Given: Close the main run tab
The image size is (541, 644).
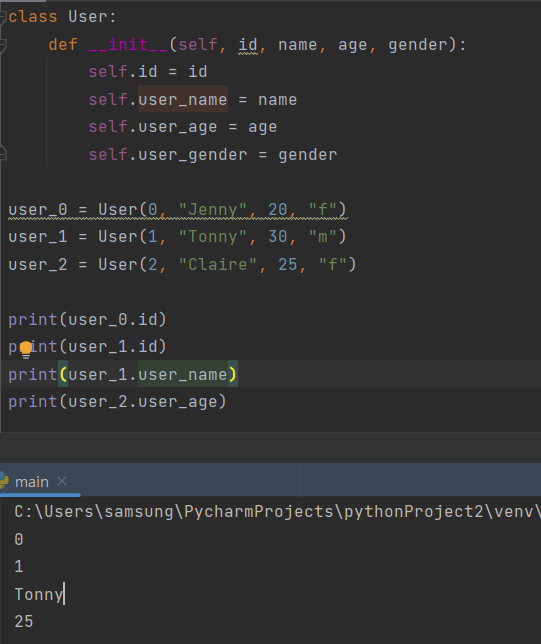Looking at the screenshot, I should click(62, 481).
